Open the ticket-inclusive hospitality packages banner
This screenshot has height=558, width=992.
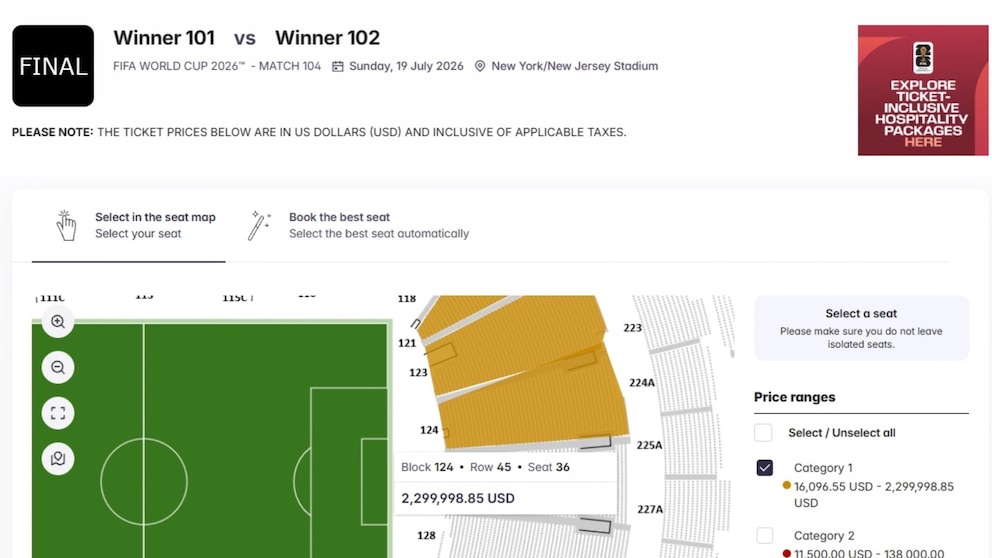[x=922, y=90]
